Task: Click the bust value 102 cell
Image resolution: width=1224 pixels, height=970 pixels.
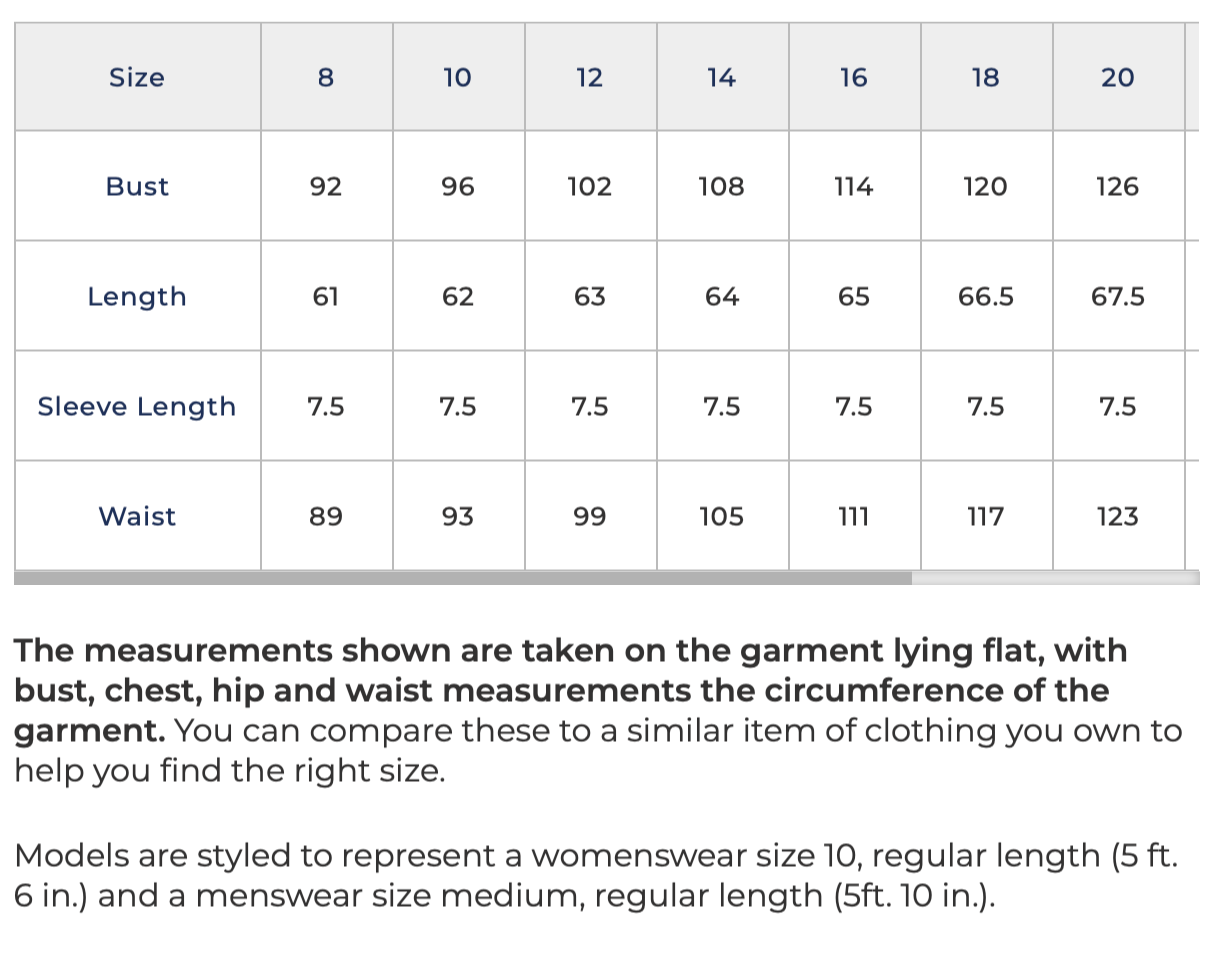Action: pos(591,186)
